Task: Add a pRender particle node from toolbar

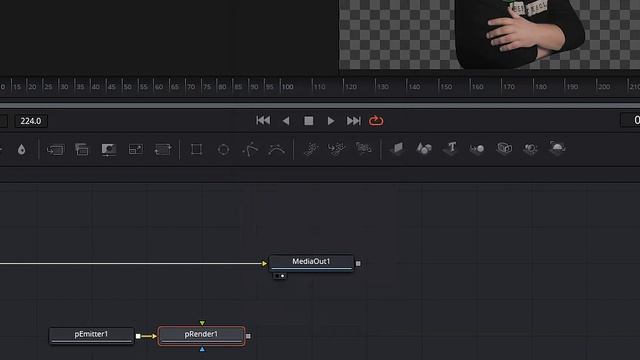Action: coord(363,148)
